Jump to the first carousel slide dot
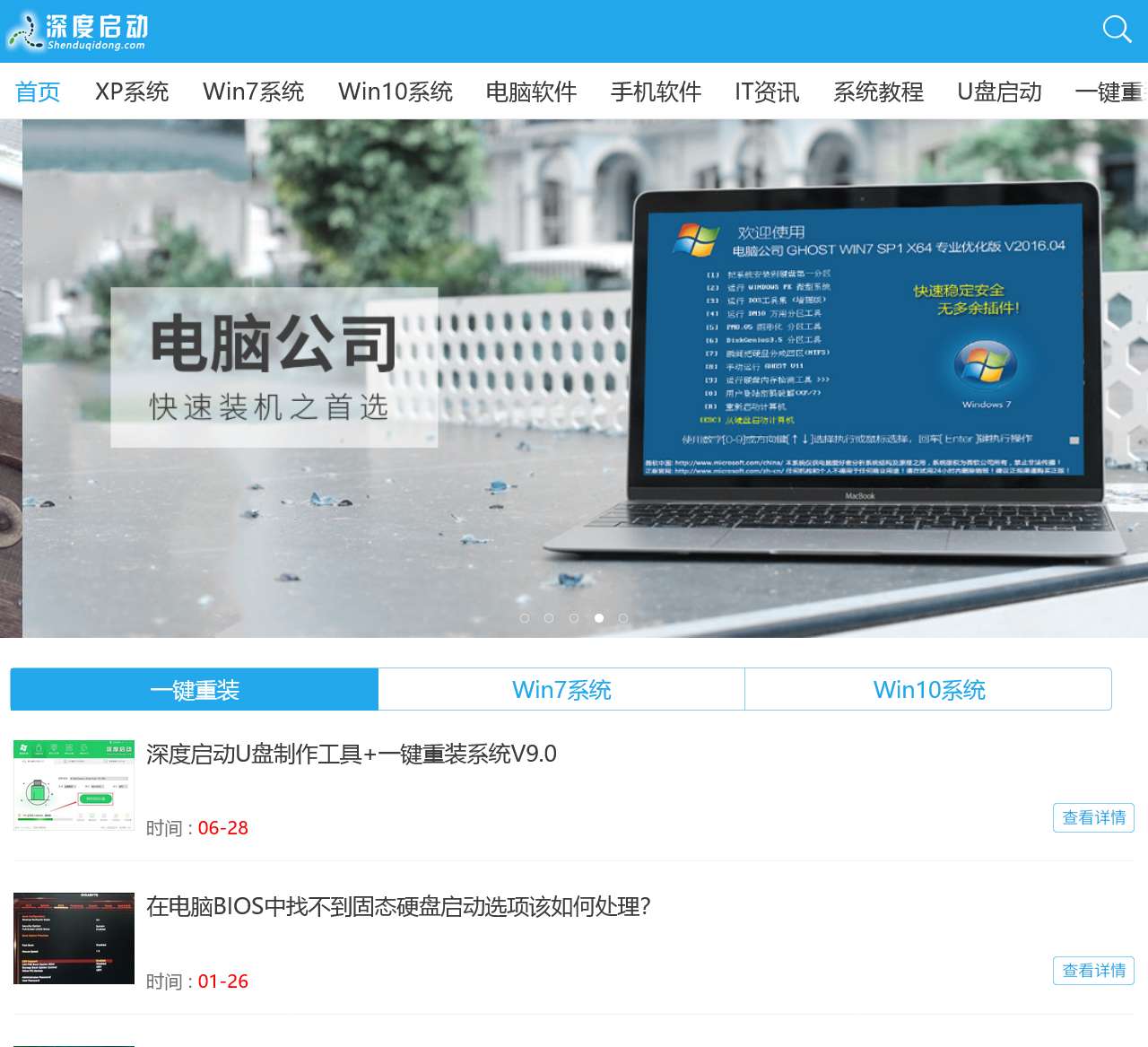 pos(525,618)
